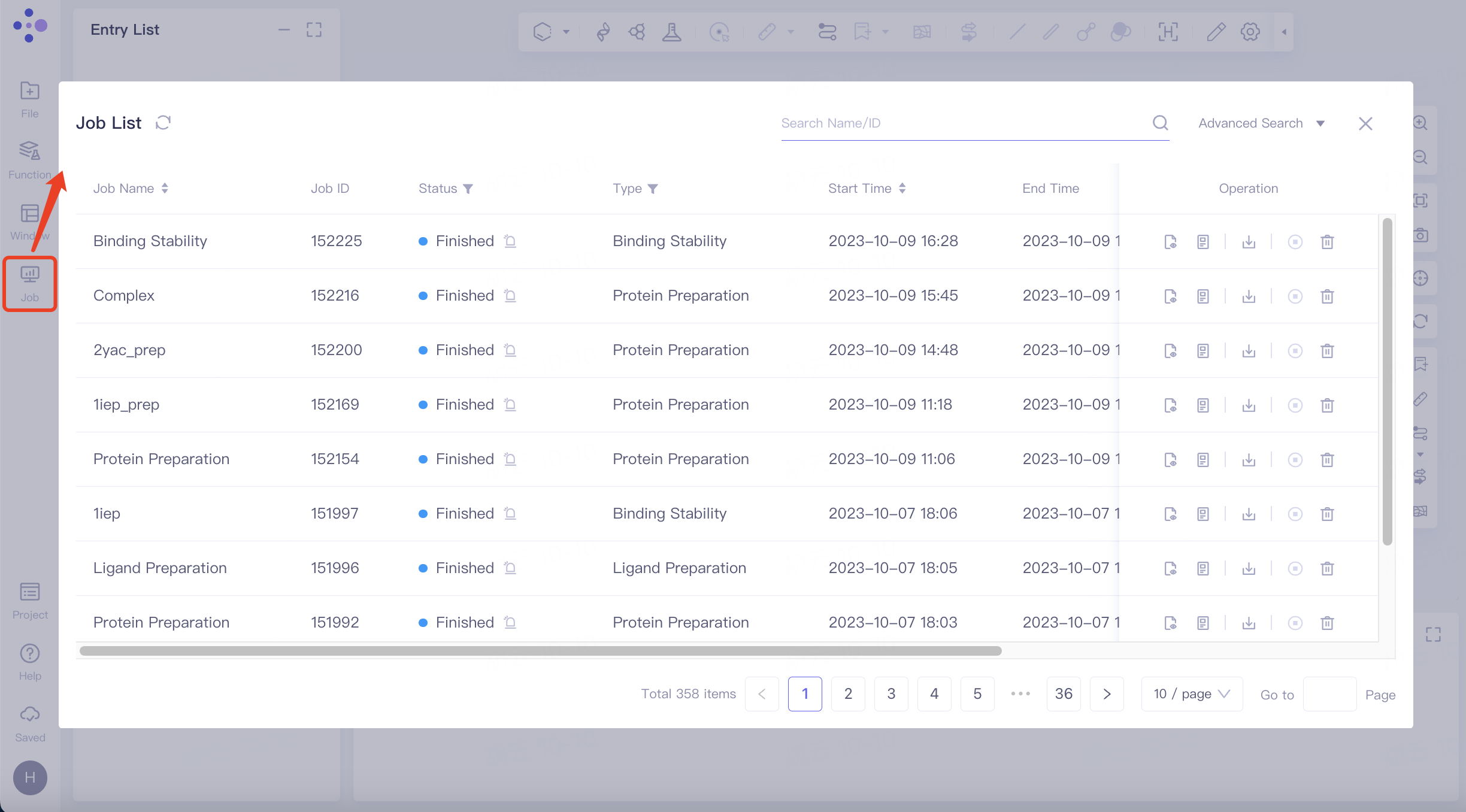1466x812 pixels.
Task: Click the next page arrow button
Action: point(1107,694)
